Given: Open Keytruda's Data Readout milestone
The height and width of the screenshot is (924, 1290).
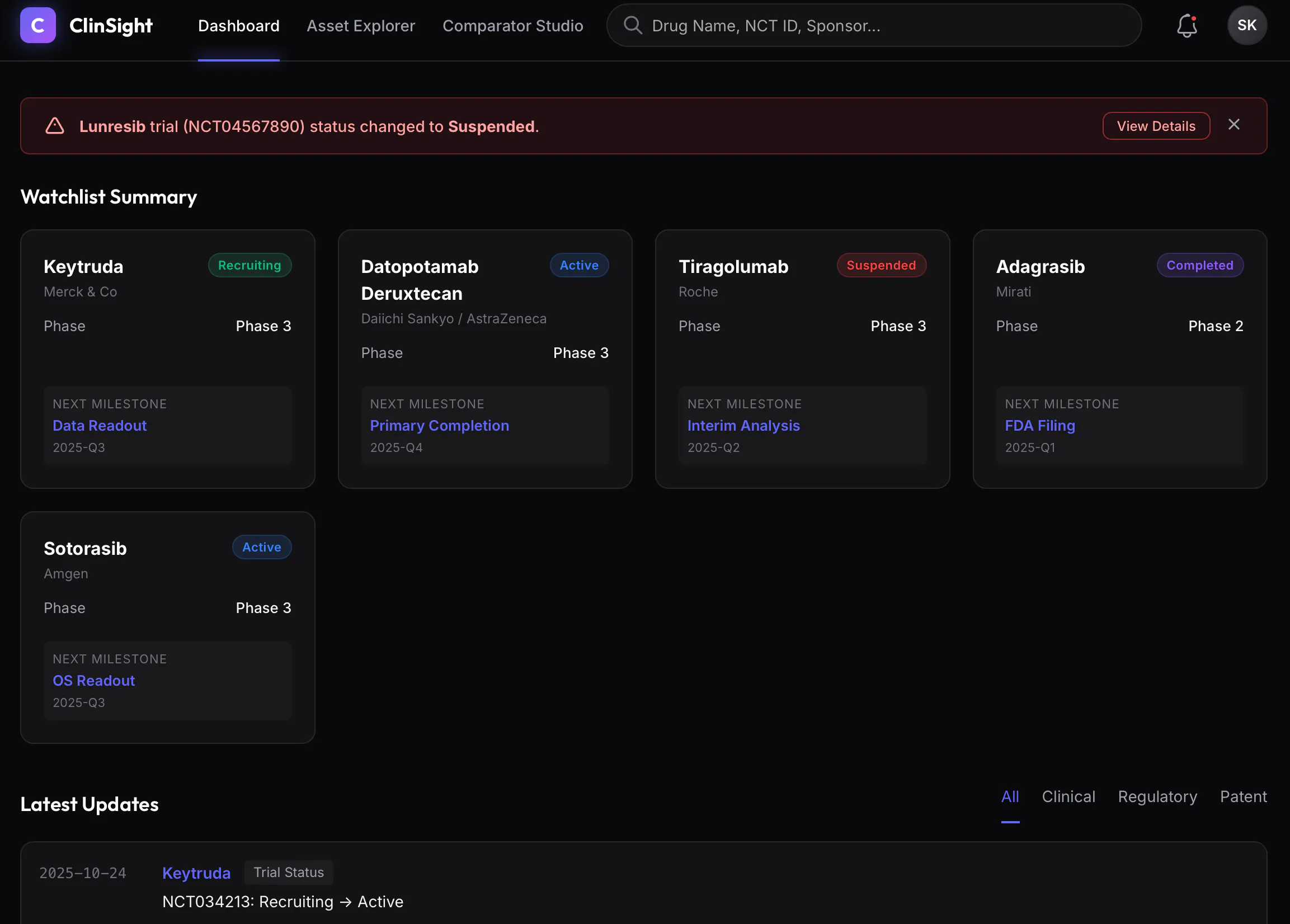Looking at the screenshot, I should pos(100,425).
